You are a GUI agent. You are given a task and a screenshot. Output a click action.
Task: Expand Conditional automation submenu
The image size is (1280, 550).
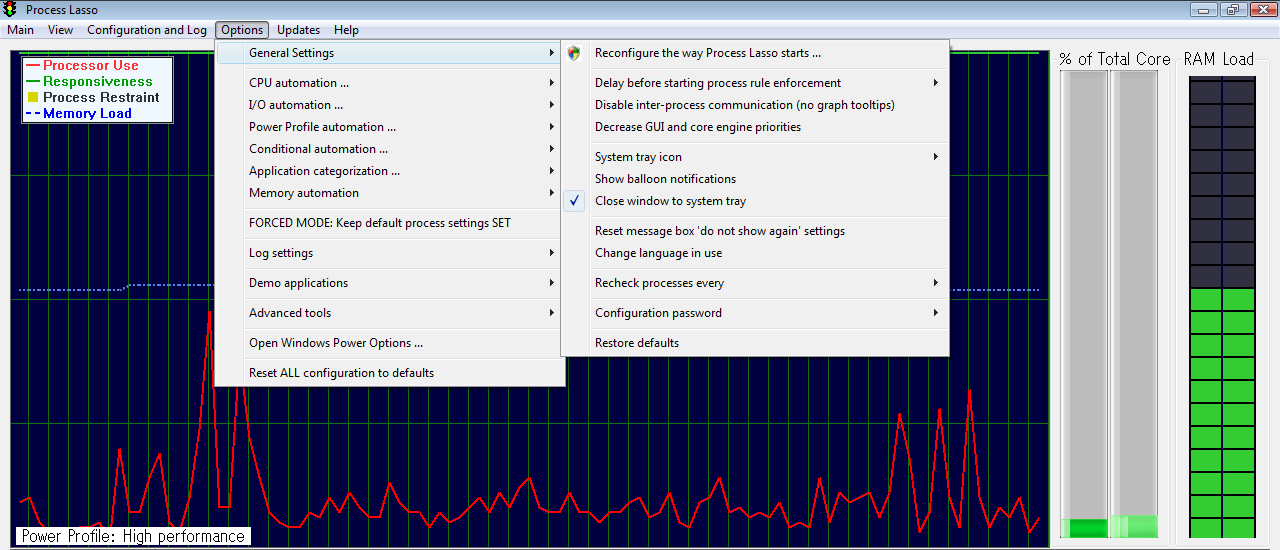[390, 149]
